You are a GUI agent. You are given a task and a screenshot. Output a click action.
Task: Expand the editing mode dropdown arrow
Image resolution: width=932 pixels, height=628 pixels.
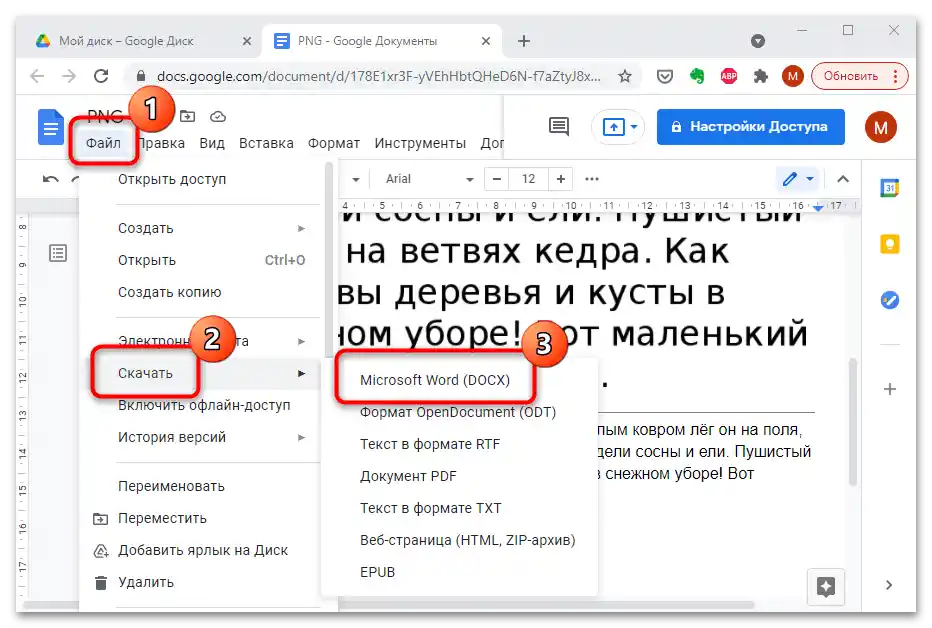click(810, 179)
